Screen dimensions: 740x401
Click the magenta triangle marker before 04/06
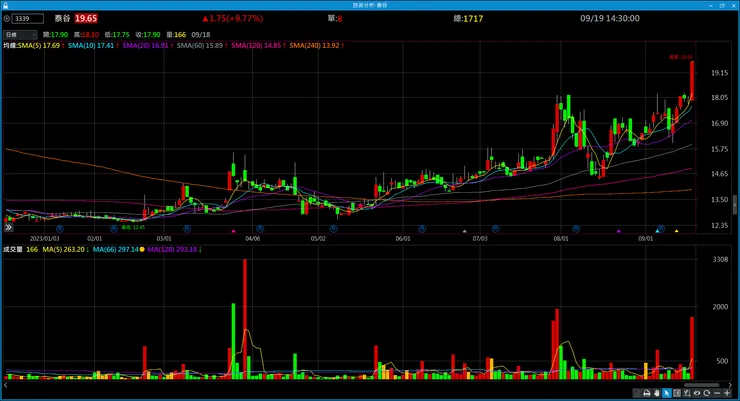233,231
